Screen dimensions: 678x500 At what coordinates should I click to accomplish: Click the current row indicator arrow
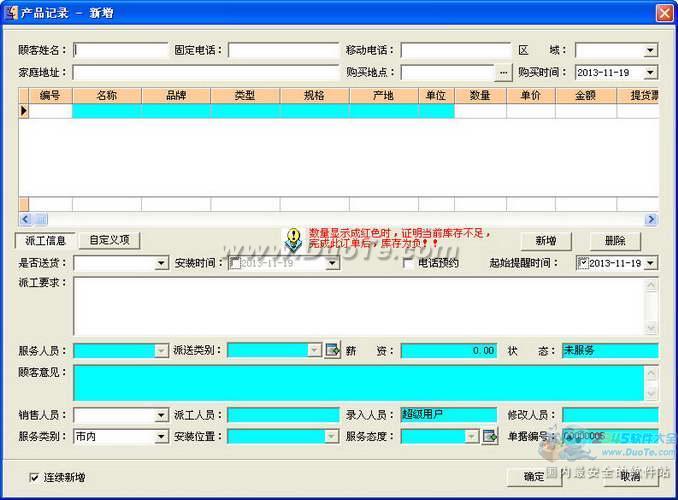tap(24, 111)
